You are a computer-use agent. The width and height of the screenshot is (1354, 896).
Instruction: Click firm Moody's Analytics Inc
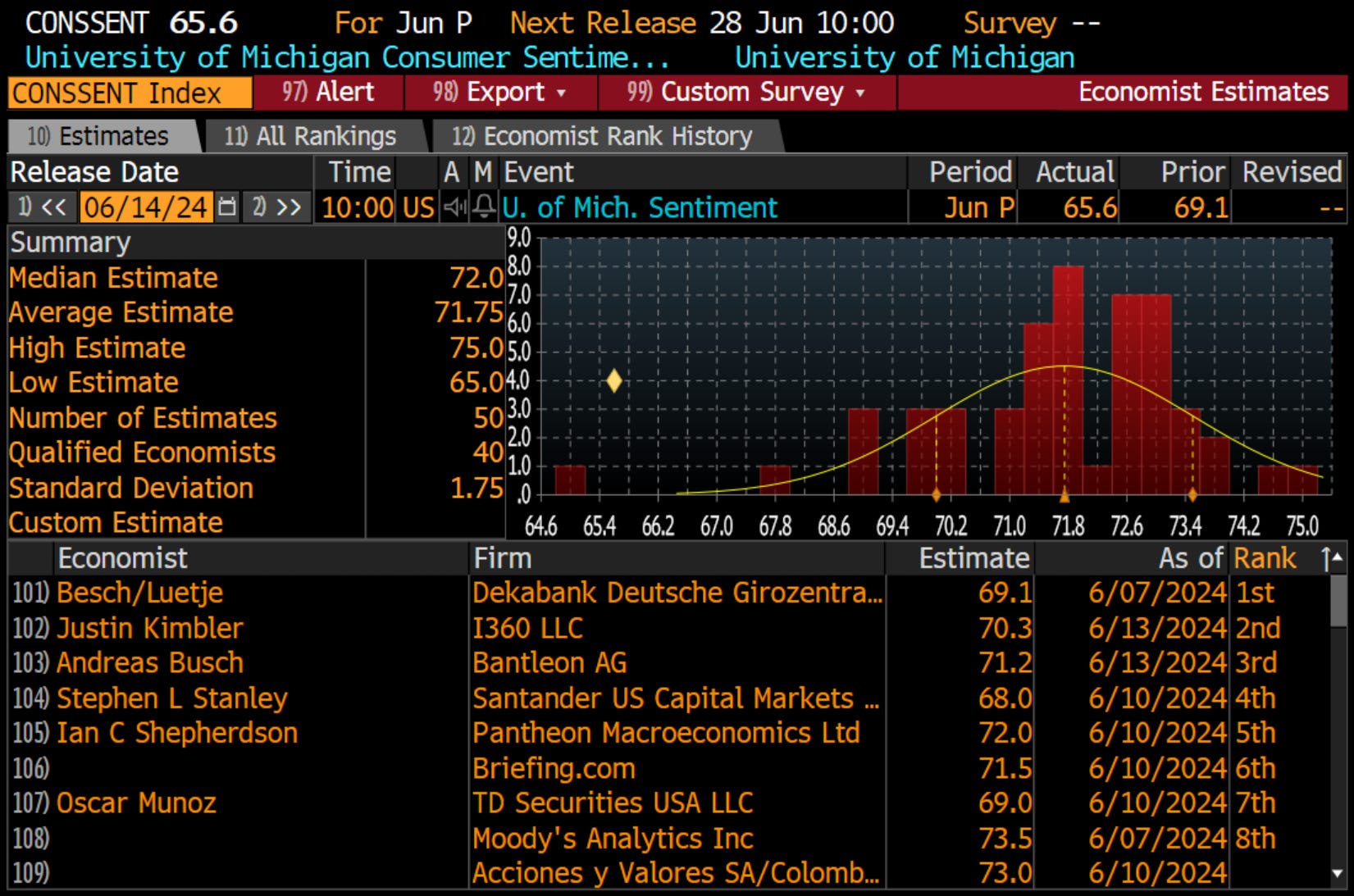tap(613, 839)
